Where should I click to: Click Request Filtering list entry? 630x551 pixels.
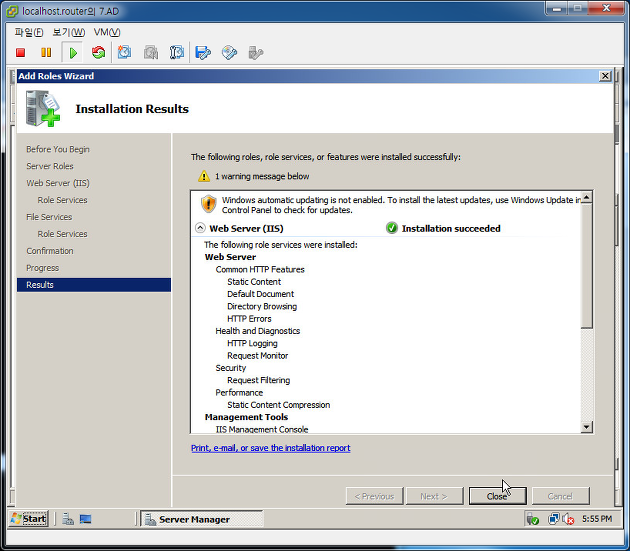[258, 380]
